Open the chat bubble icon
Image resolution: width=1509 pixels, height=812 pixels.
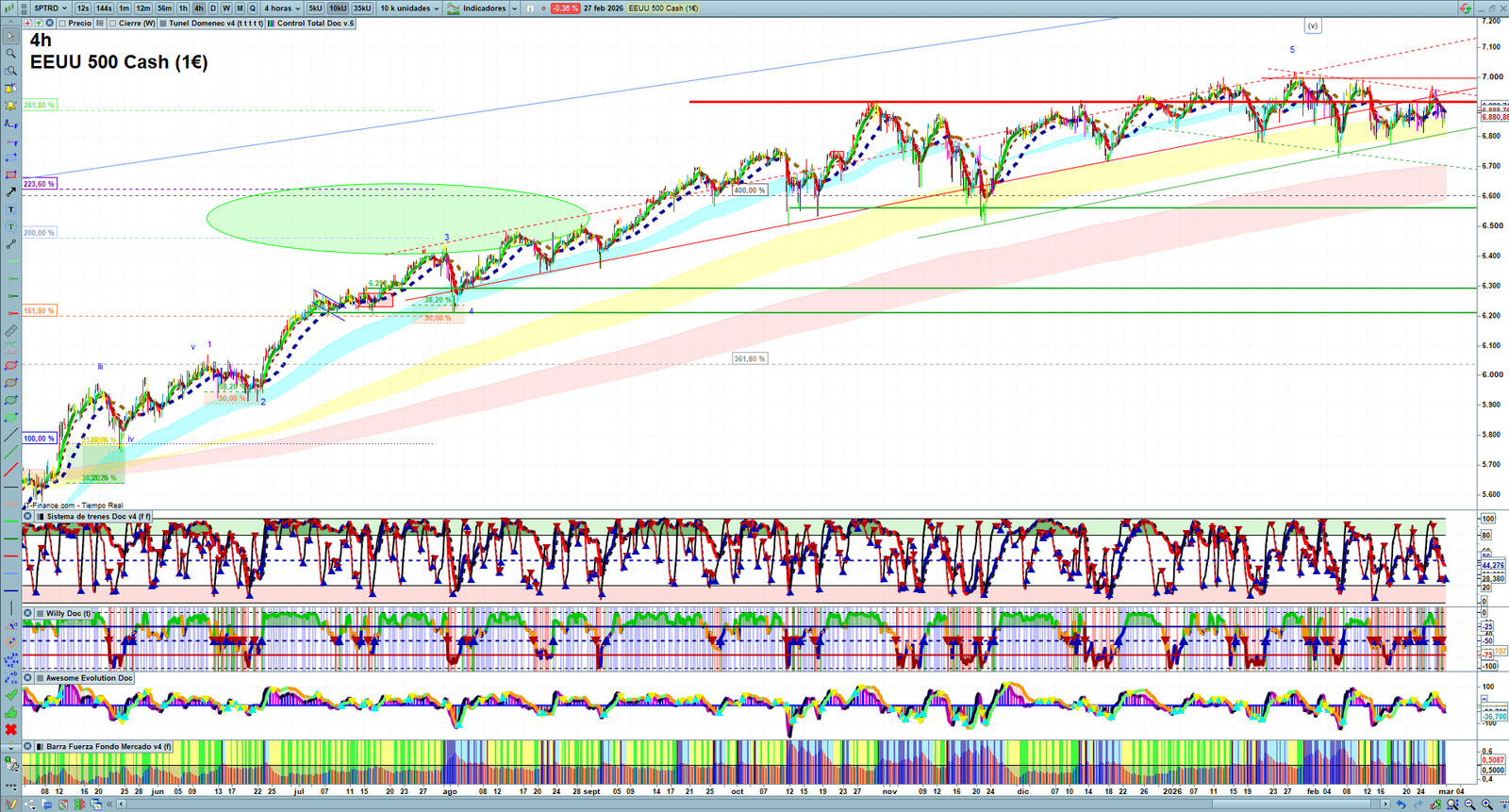[x=46, y=804]
